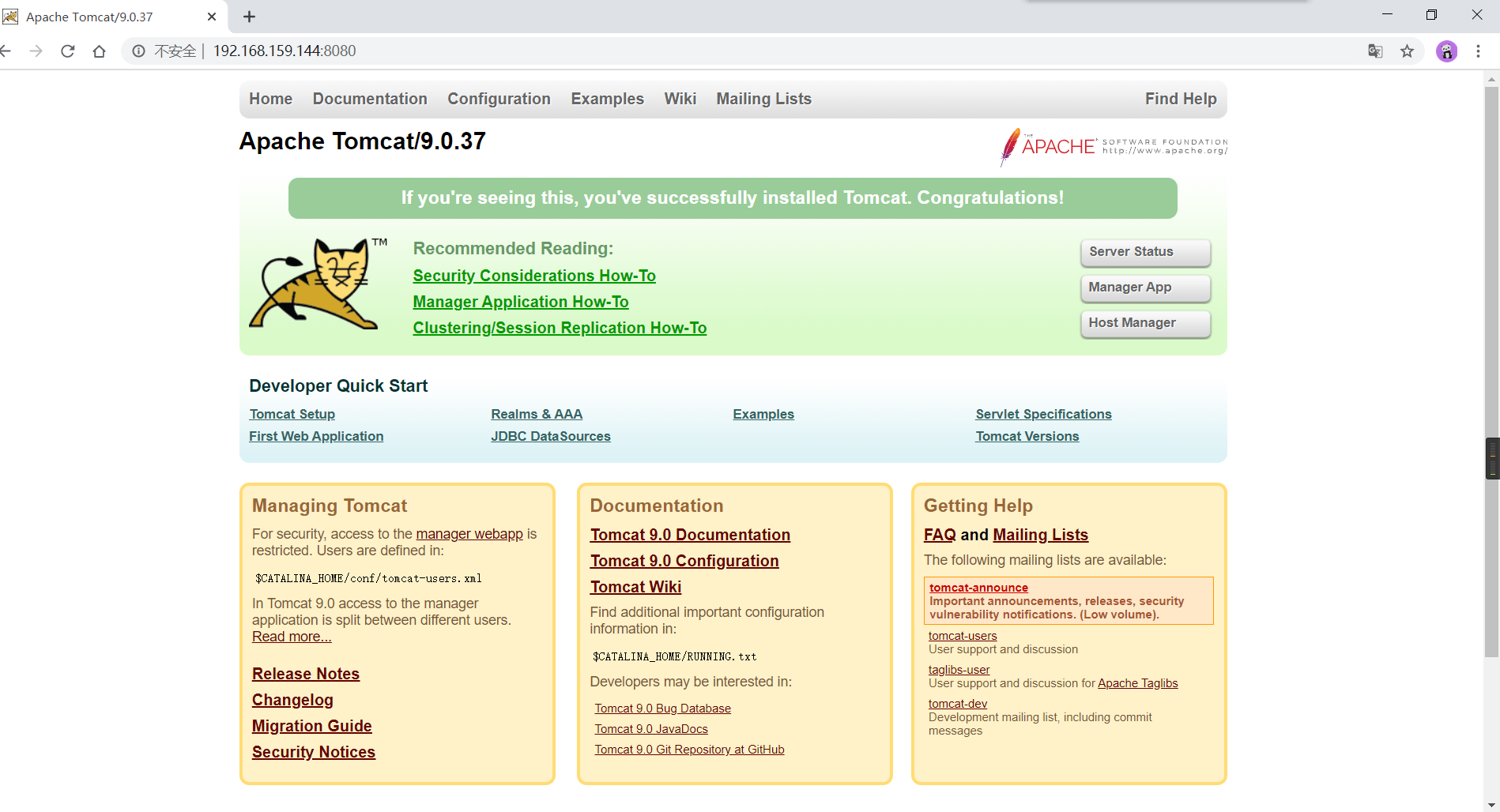Open the tomcat-announce mailing list link
Viewport: 1500px width, 812px height.
click(x=978, y=588)
